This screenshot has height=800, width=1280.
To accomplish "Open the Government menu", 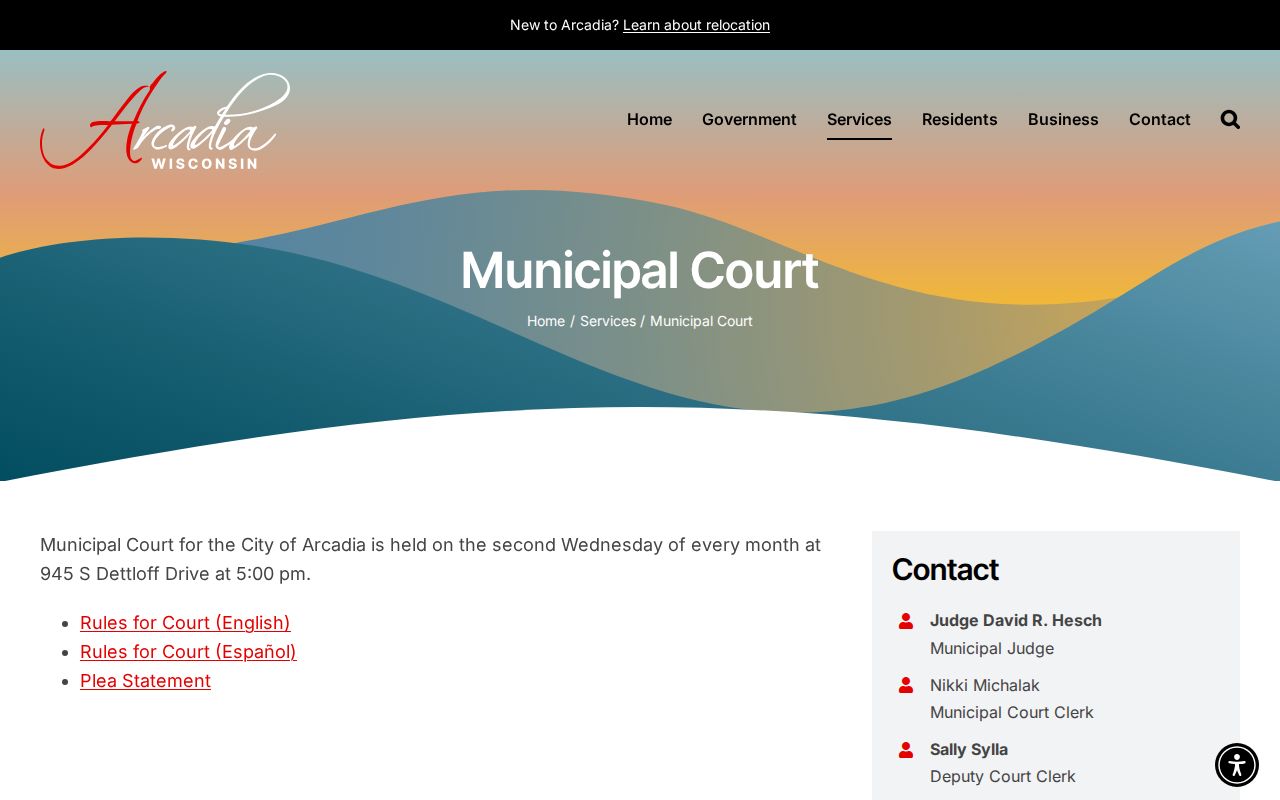I will click(749, 119).
